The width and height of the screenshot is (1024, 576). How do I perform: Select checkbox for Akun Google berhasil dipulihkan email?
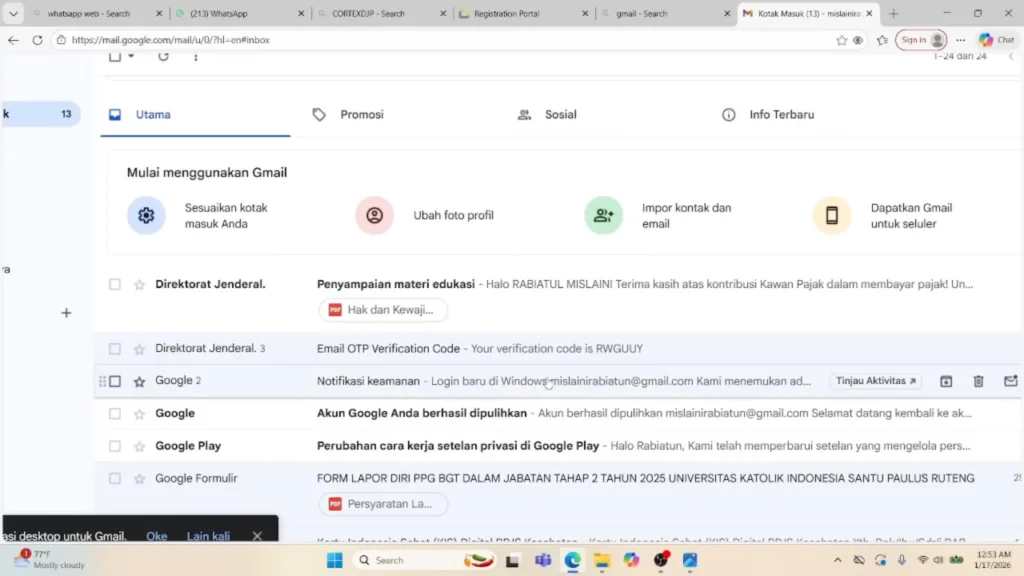coord(115,413)
